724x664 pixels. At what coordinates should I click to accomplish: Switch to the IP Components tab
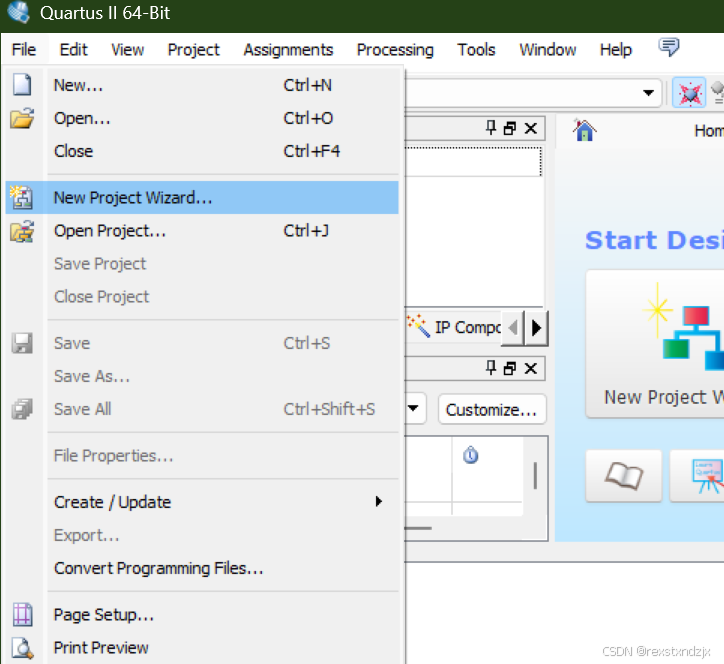coord(453,327)
